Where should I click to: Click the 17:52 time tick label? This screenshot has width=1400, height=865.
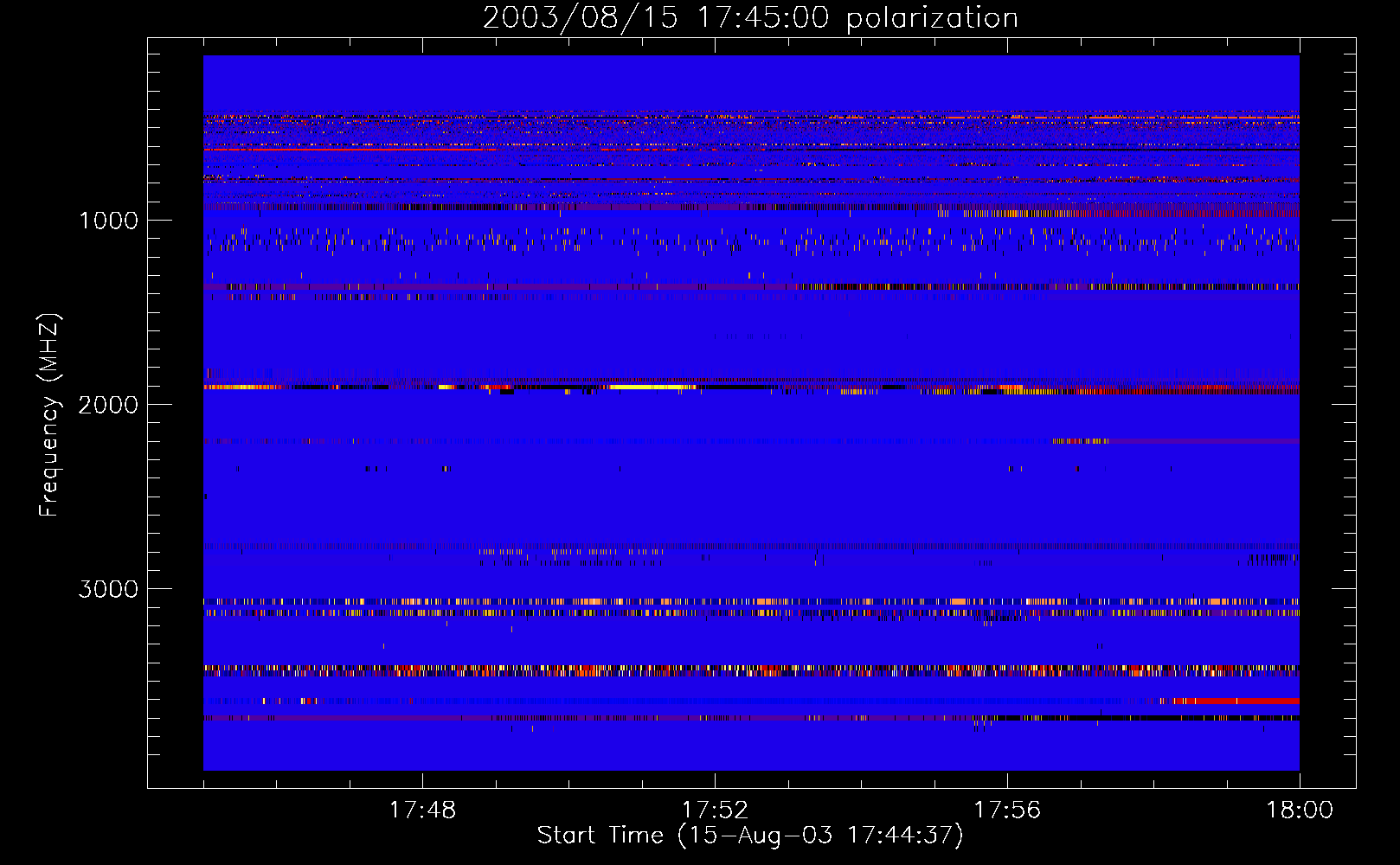pos(715,811)
